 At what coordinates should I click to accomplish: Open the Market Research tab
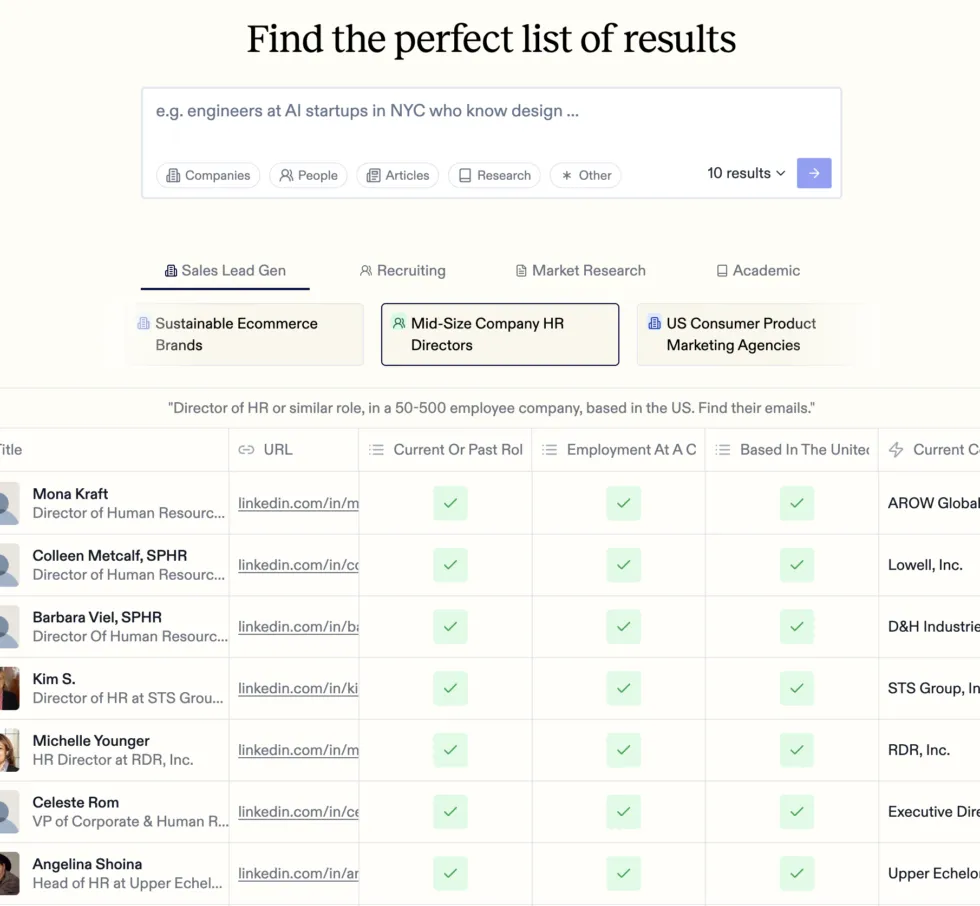pyautogui.click(x=580, y=270)
